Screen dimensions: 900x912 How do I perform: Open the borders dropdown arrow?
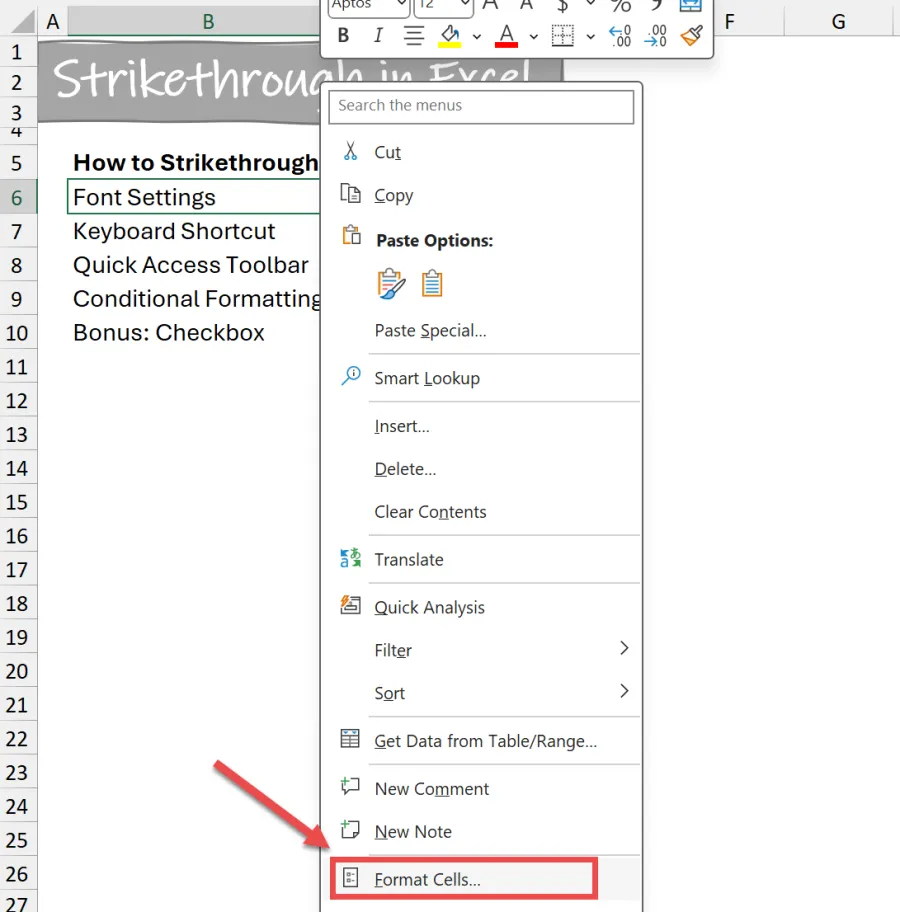590,37
